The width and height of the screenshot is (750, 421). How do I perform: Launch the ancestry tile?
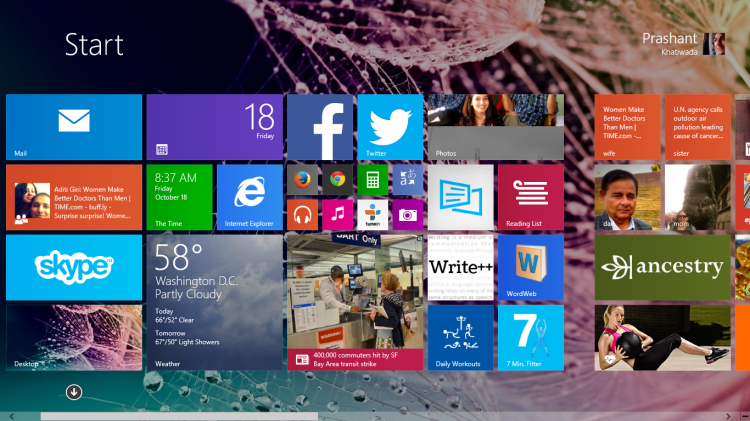click(663, 267)
